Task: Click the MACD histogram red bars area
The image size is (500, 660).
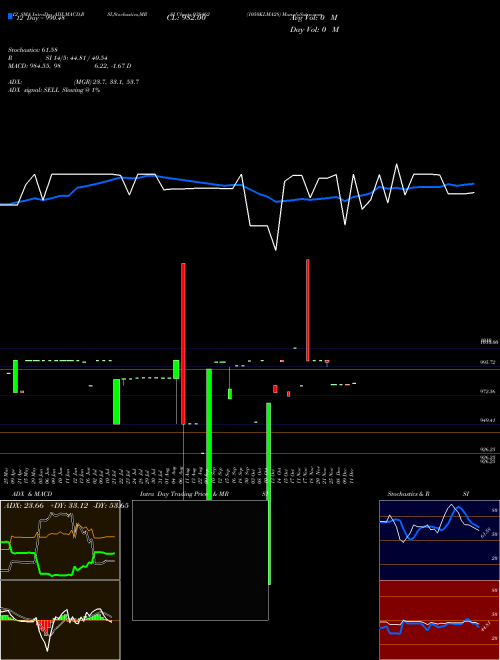Action: coord(44,626)
